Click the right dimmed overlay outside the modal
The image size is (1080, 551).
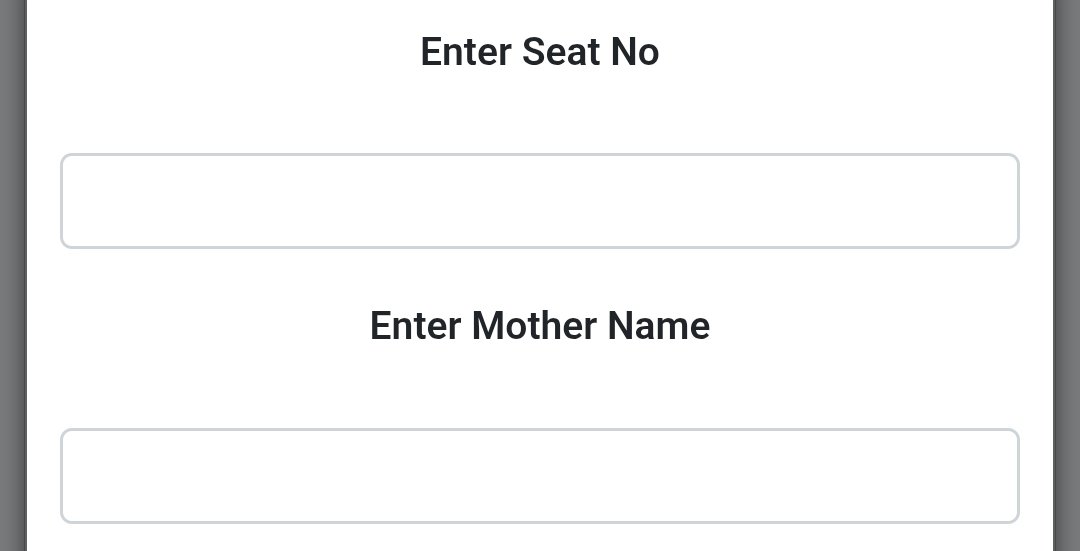click(x=1067, y=275)
